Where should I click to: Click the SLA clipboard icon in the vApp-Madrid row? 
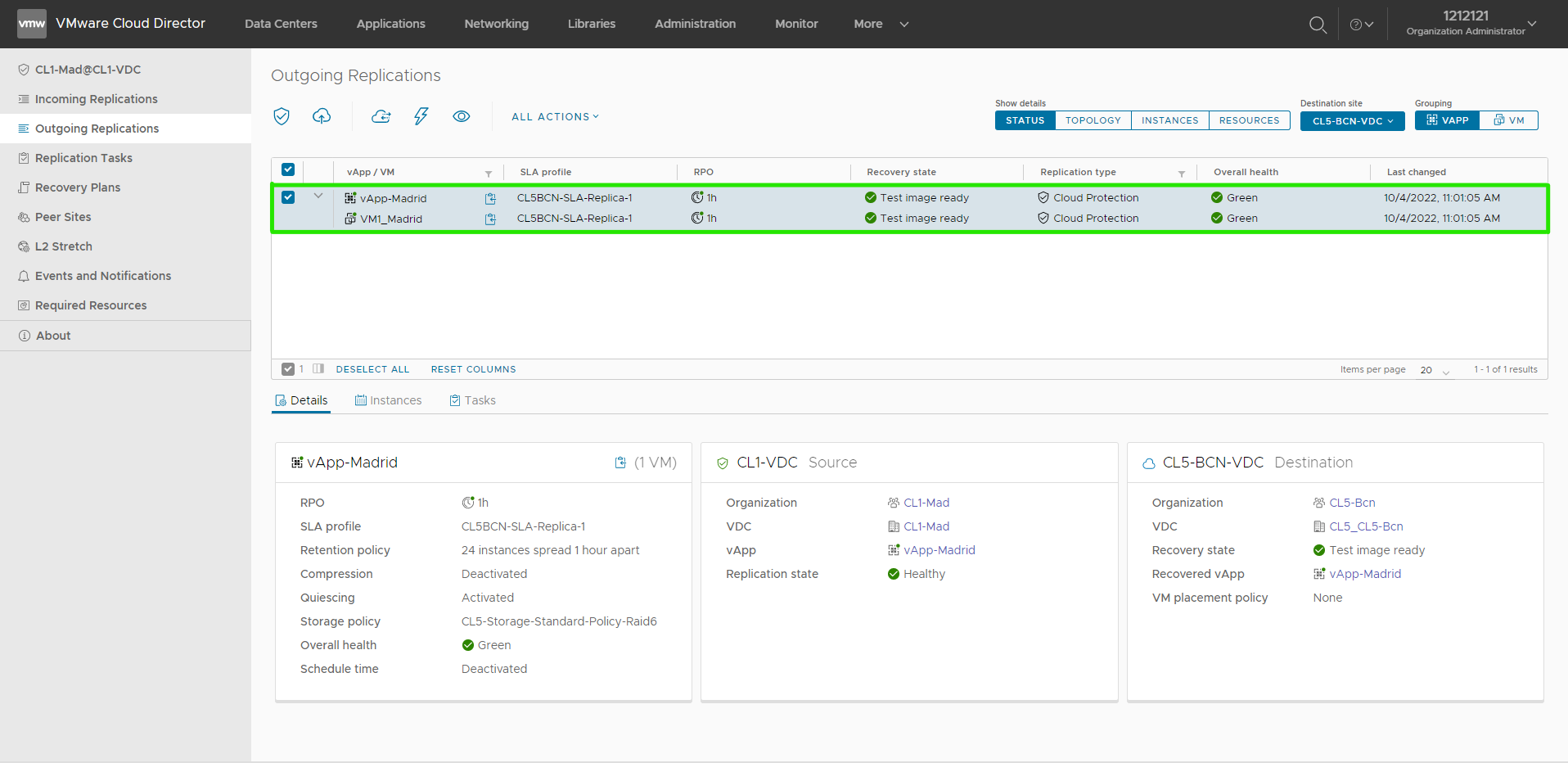490,198
